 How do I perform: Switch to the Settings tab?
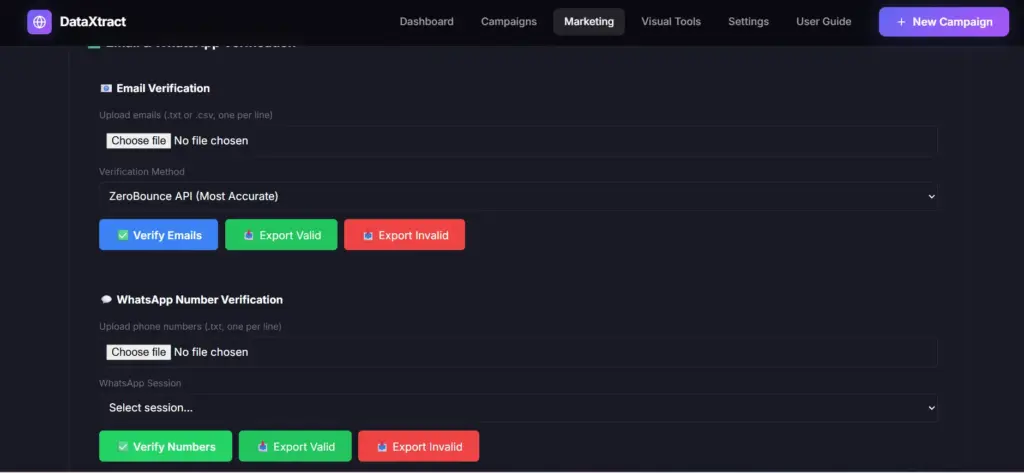tap(748, 22)
